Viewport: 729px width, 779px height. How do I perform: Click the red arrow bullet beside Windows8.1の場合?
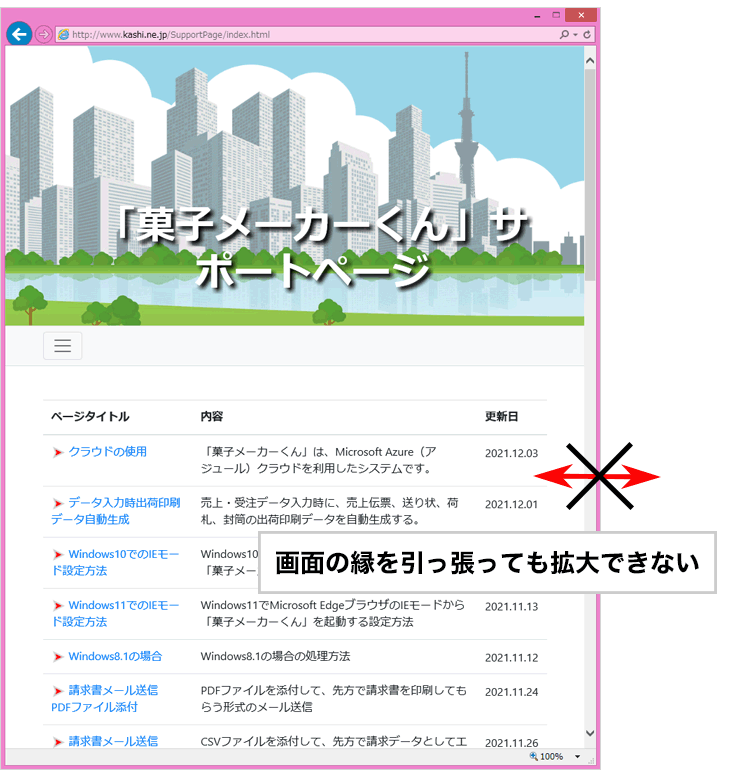(x=58, y=657)
